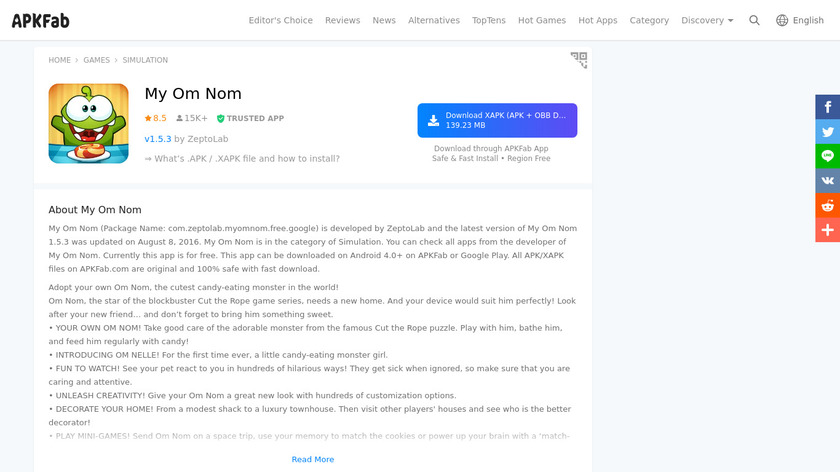The height and width of the screenshot is (472, 840).
Task: Open the QR code icon
Action: (579, 60)
